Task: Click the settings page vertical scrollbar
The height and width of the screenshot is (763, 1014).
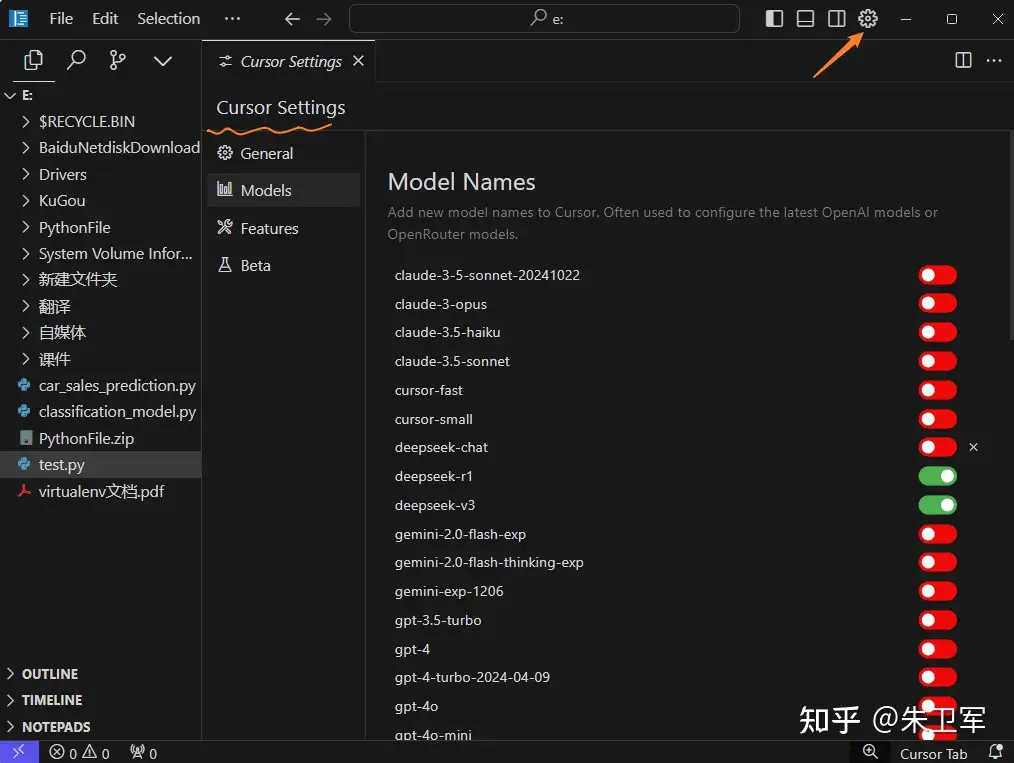Action: click(x=1011, y=235)
